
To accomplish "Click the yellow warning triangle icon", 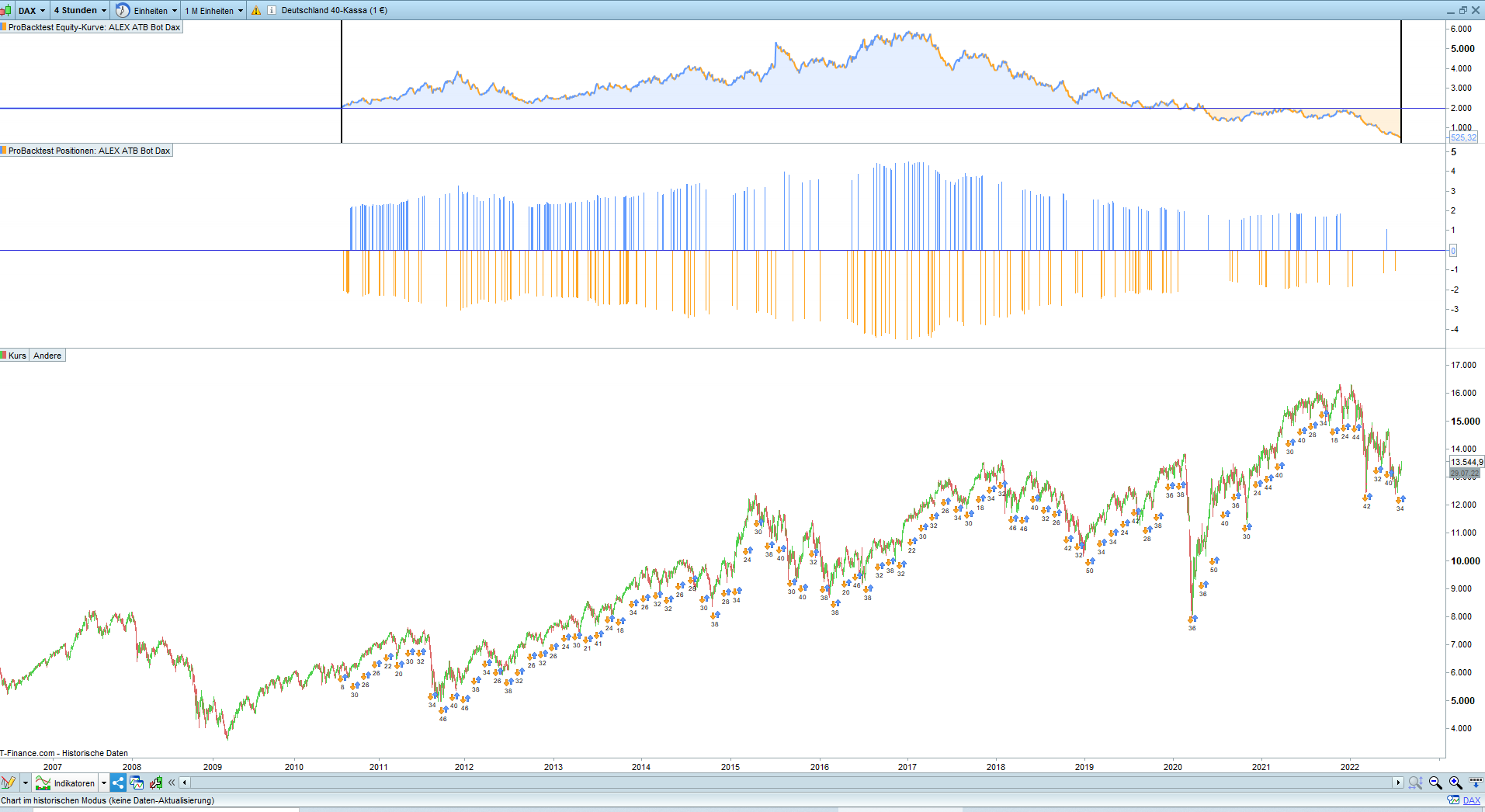I will (x=256, y=11).
